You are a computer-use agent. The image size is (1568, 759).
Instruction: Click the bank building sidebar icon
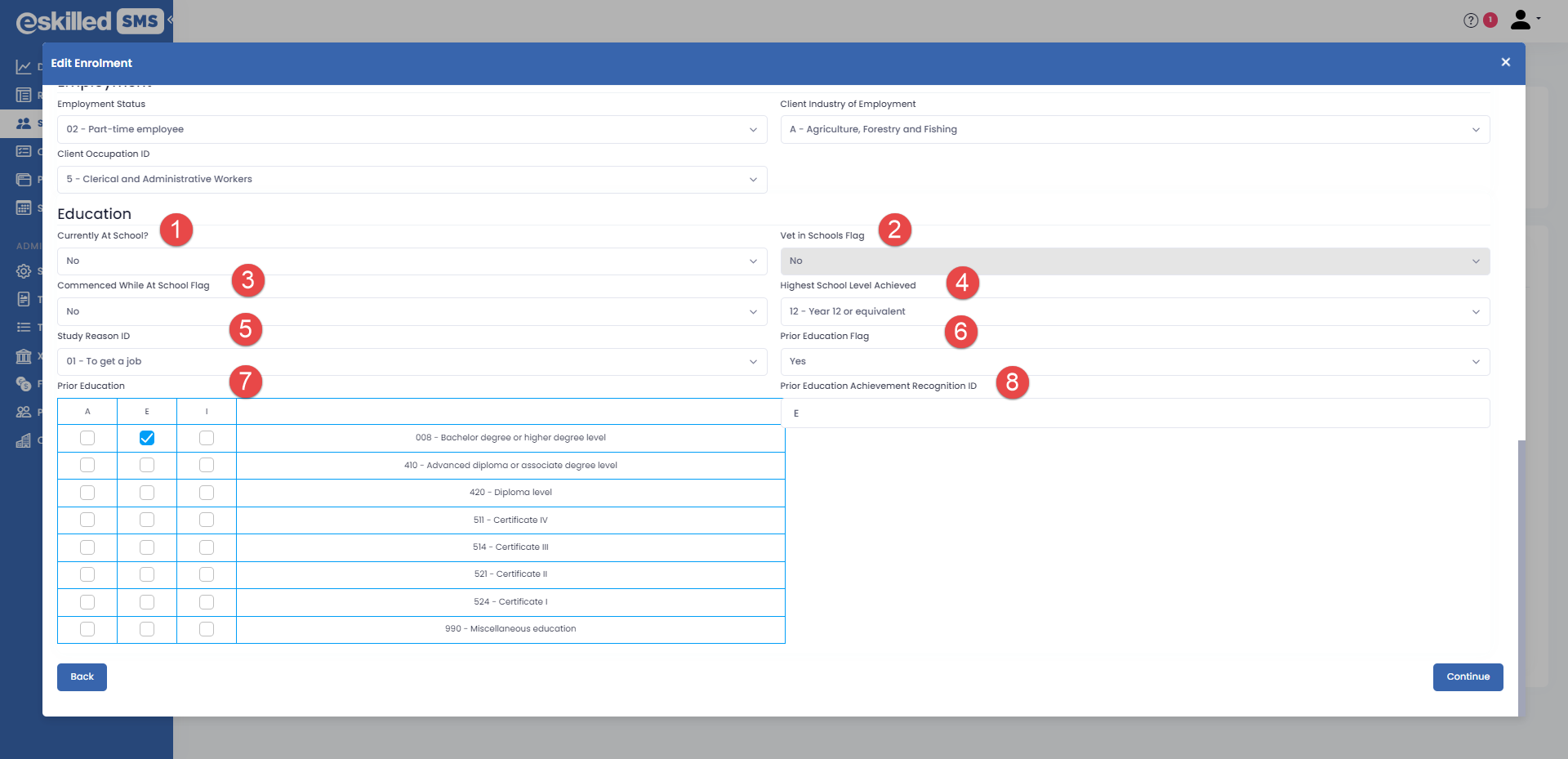24,356
